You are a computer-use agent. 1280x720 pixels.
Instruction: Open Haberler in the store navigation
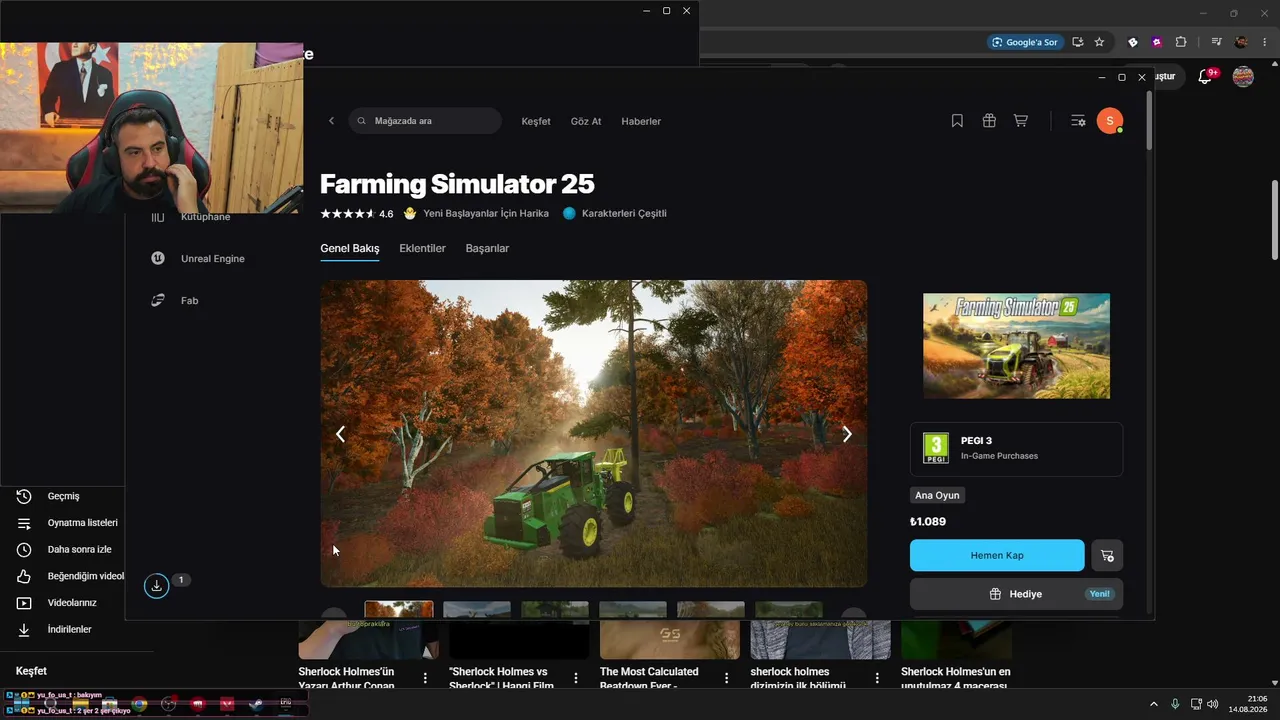641,121
